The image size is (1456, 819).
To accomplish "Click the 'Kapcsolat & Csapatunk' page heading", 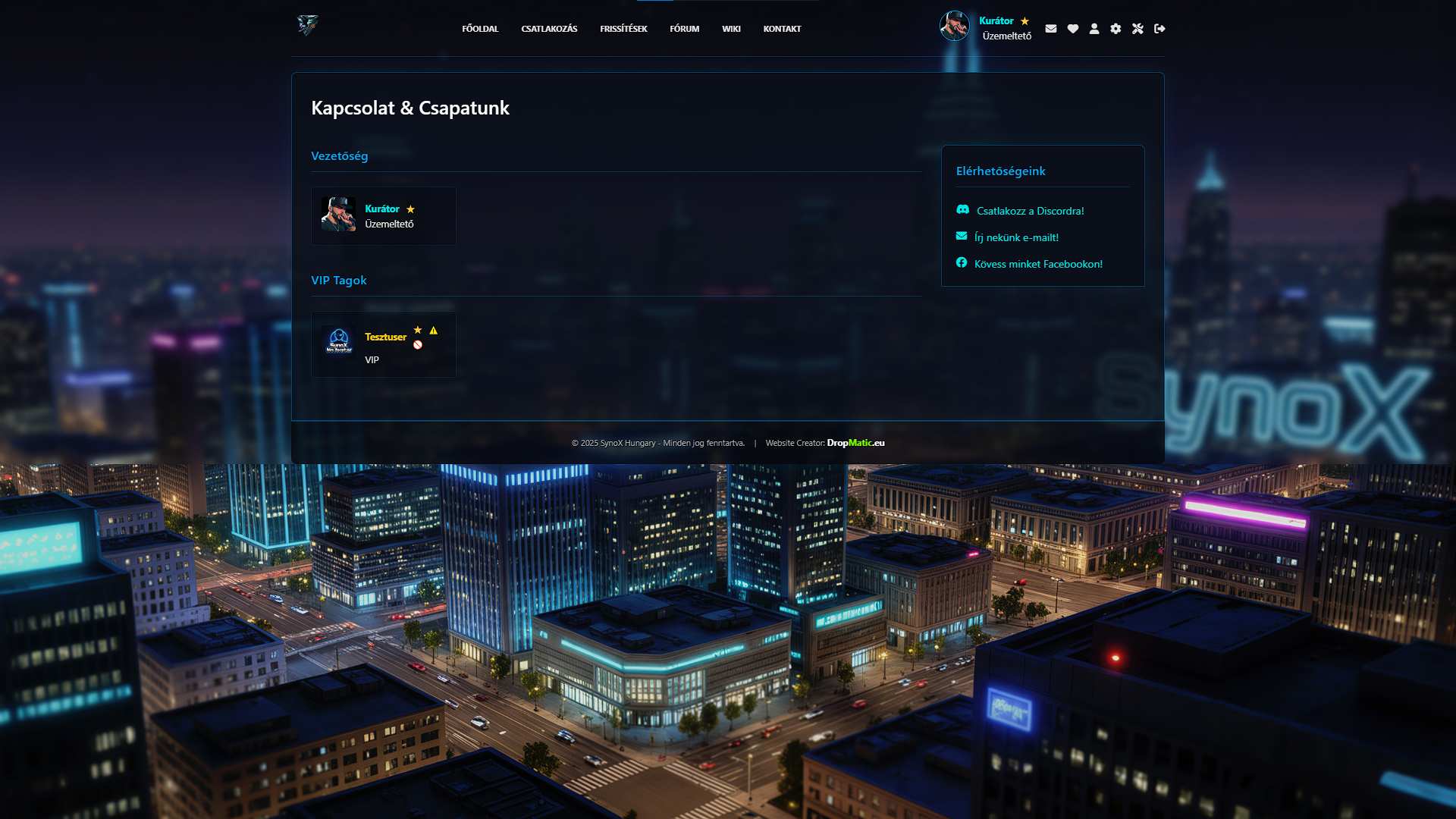I will tap(410, 108).
